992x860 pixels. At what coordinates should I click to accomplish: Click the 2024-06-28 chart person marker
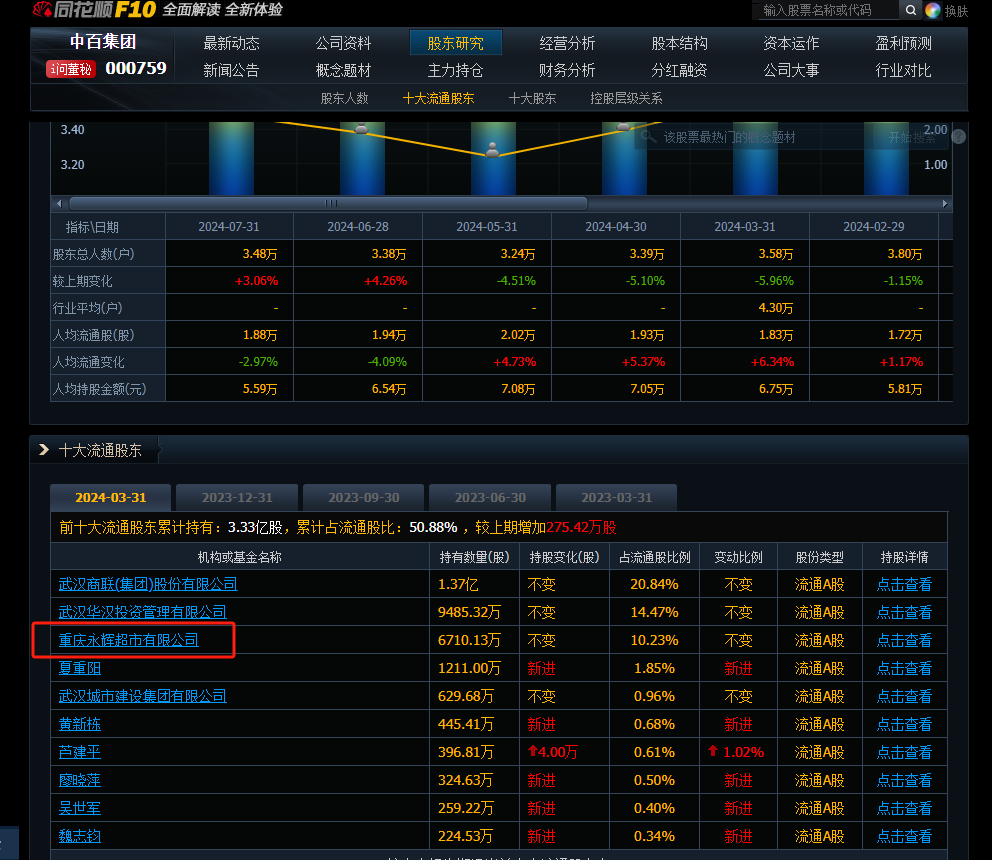pos(361,128)
